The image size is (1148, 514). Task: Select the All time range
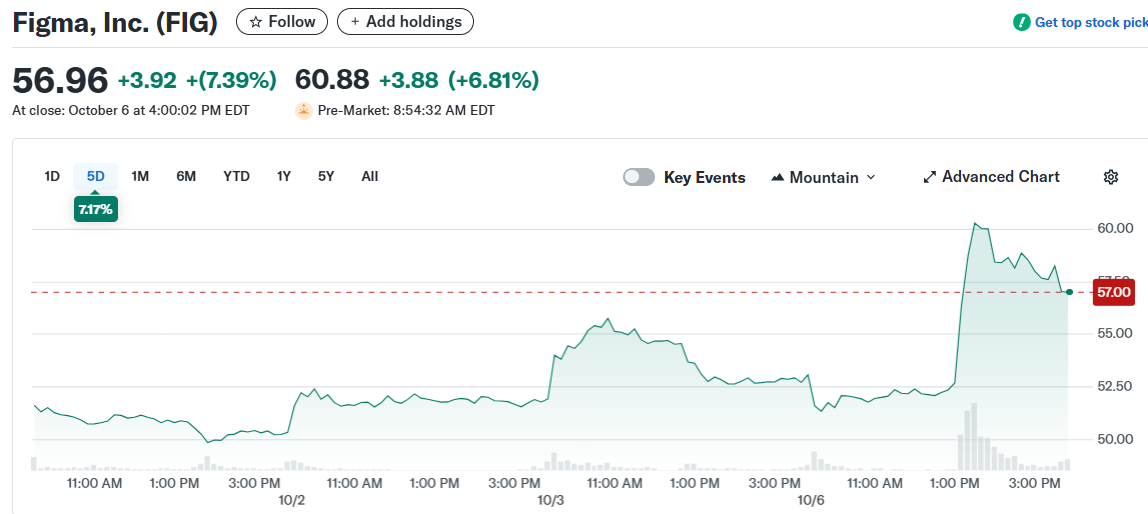coord(370,176)
